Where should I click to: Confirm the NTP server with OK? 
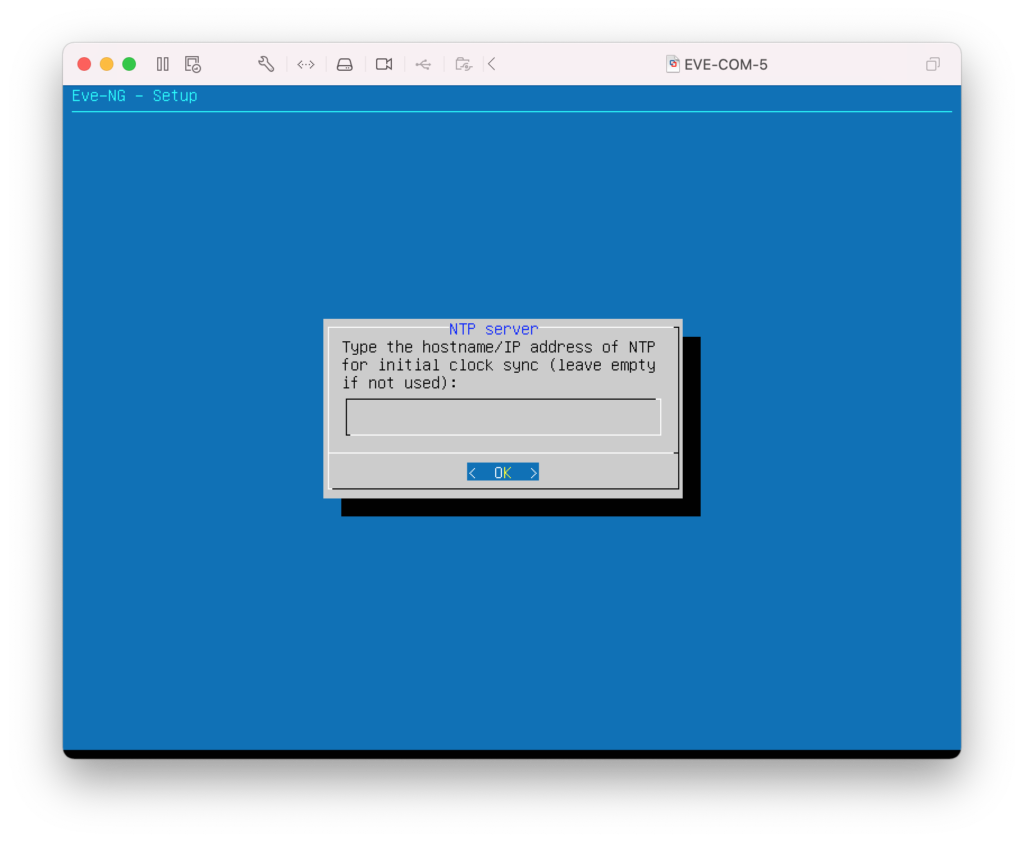coord(503,472)
